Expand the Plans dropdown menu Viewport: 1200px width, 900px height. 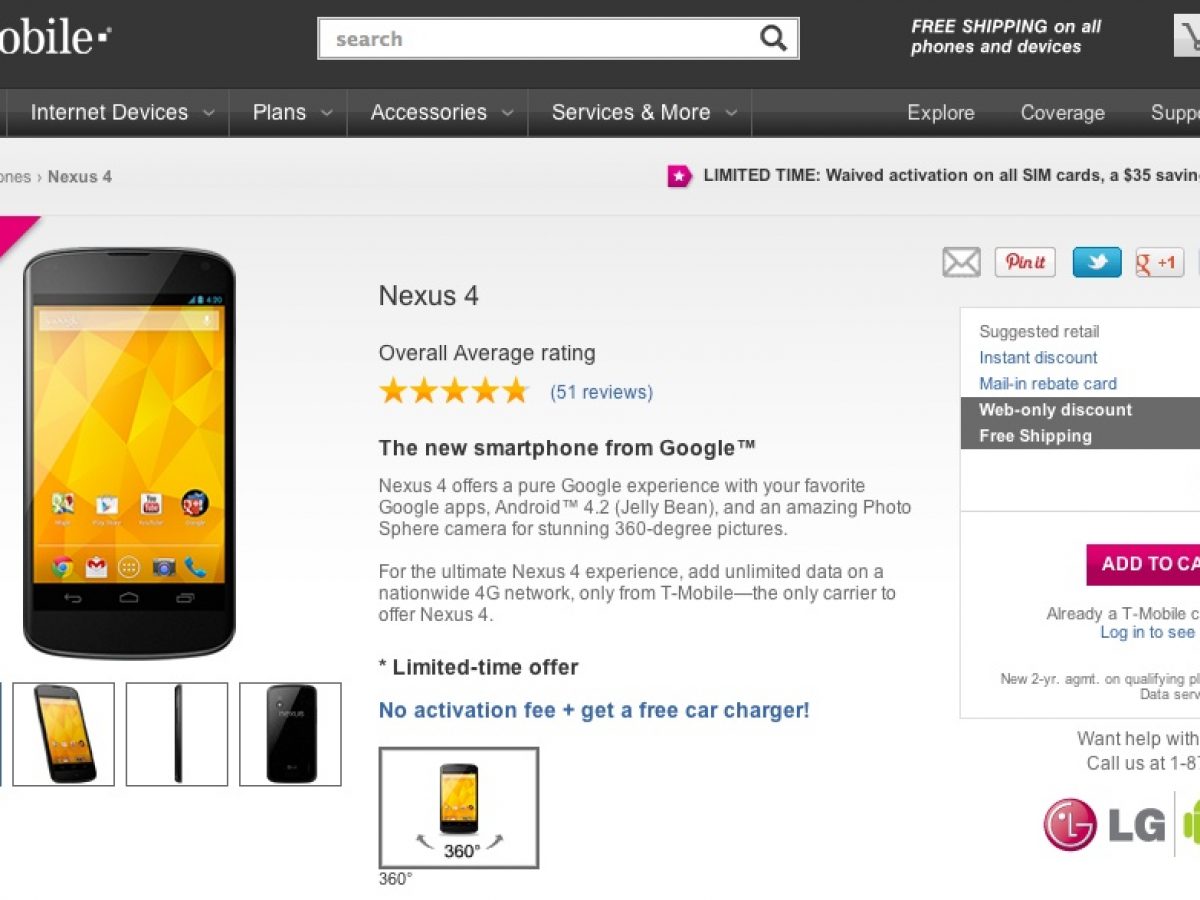coord(292,113)
